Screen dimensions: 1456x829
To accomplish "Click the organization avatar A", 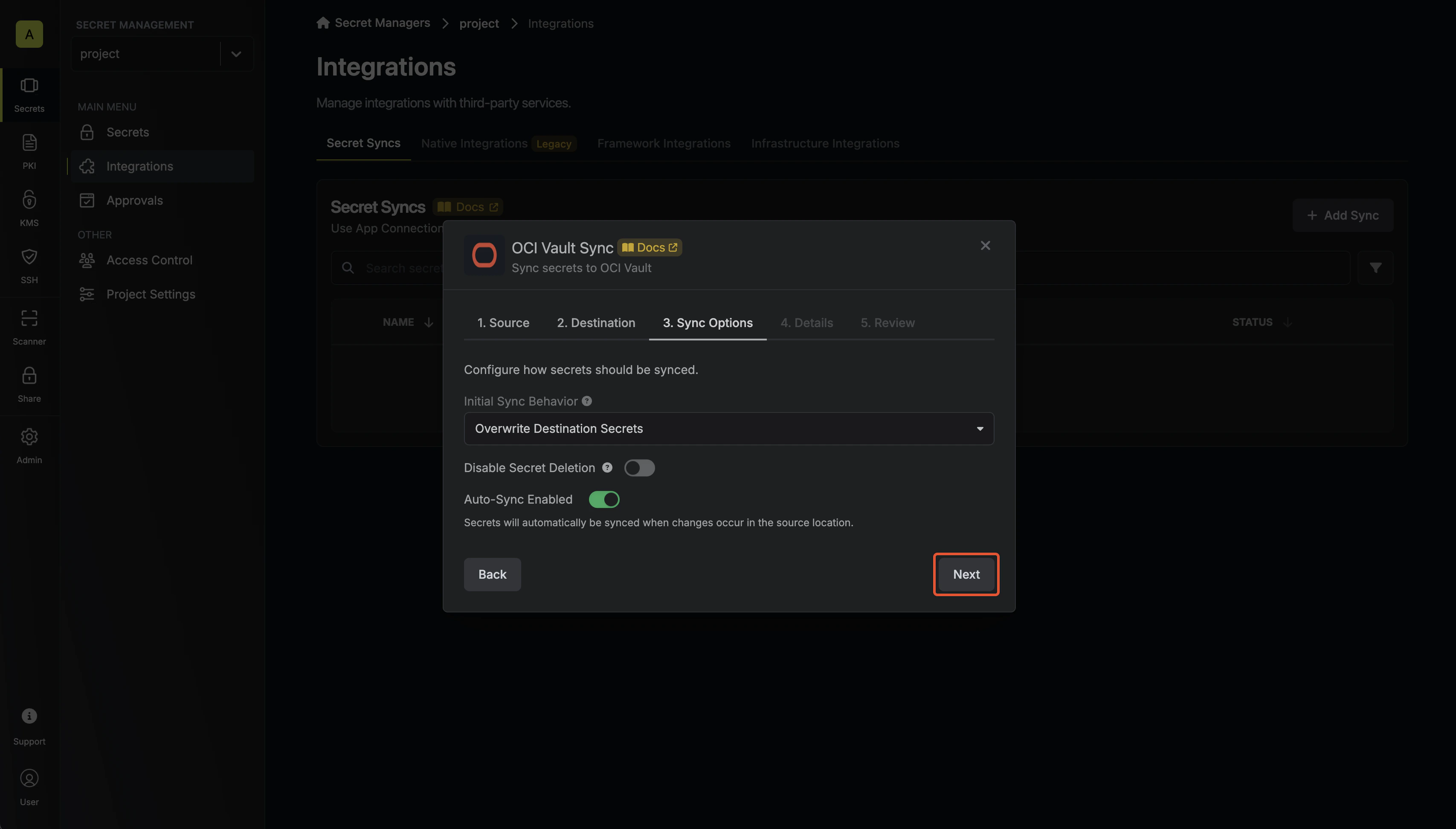I will click(x=29, y=34).
